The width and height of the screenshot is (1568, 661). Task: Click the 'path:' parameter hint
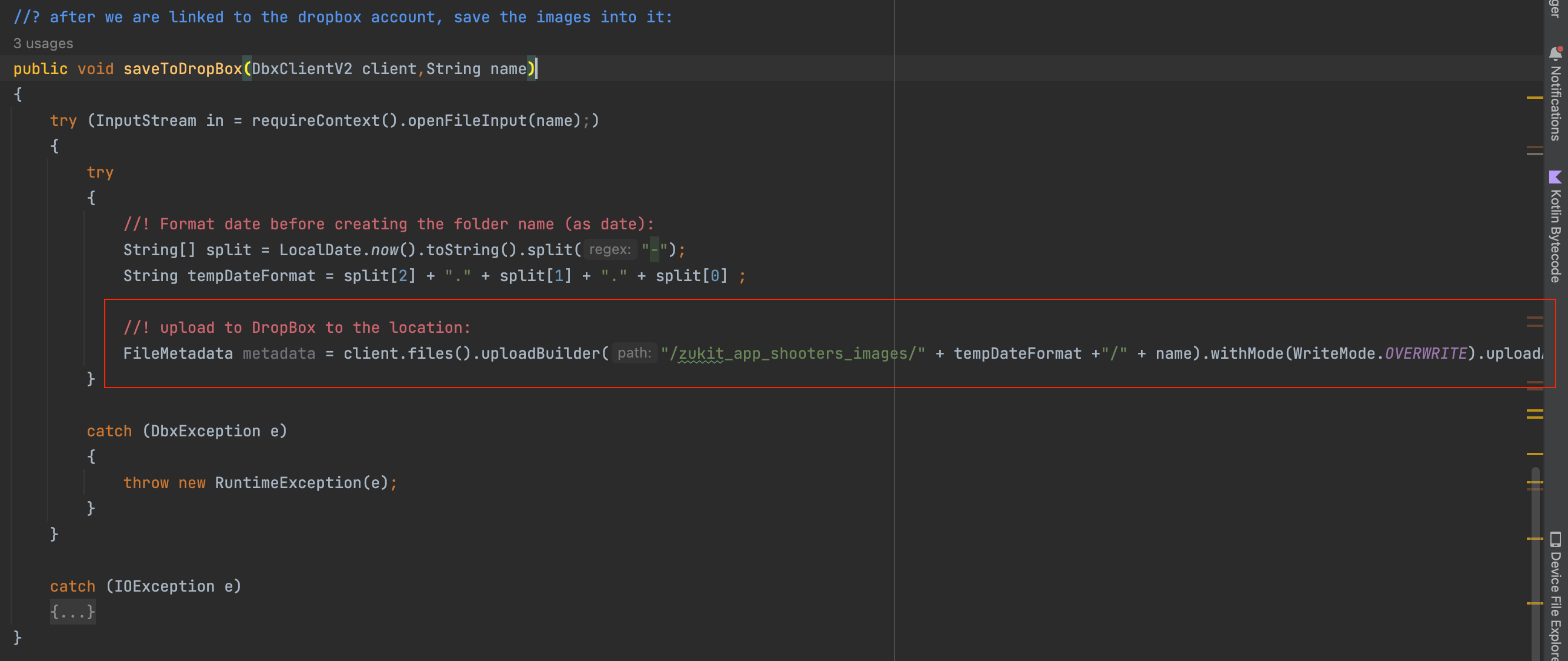634,353
